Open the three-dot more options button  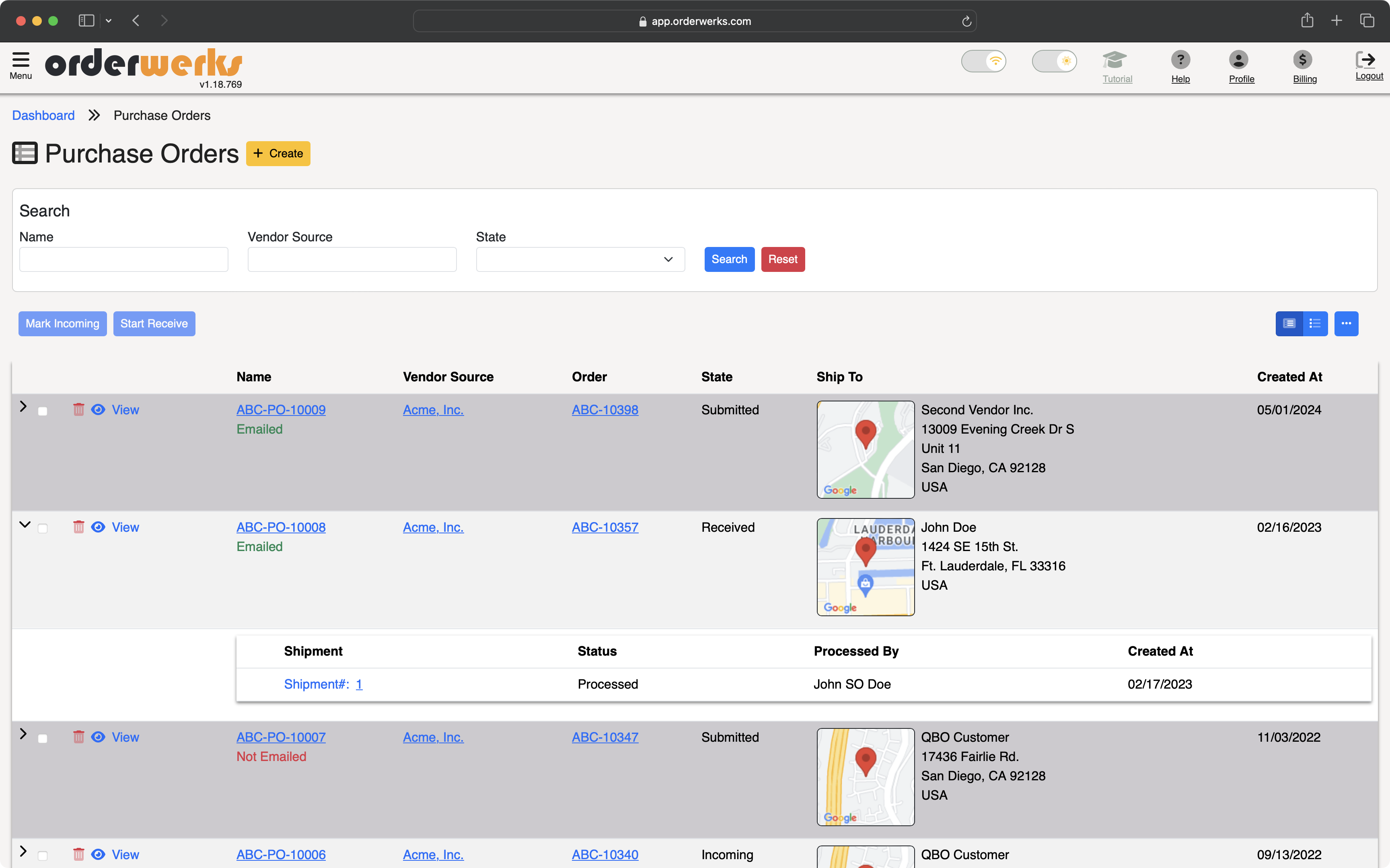click(1346, 324)
